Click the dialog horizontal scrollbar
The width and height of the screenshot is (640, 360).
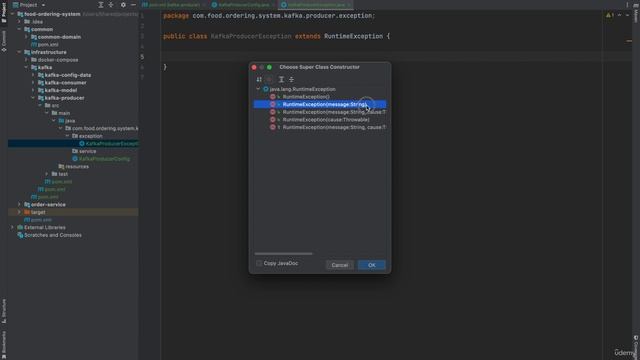(284, 253)
